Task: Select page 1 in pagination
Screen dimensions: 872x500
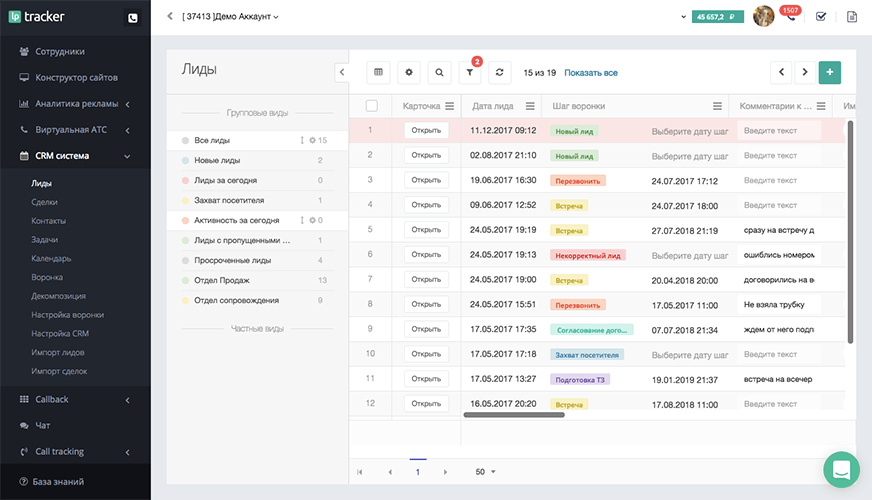Action: click(x=418, y=472)
